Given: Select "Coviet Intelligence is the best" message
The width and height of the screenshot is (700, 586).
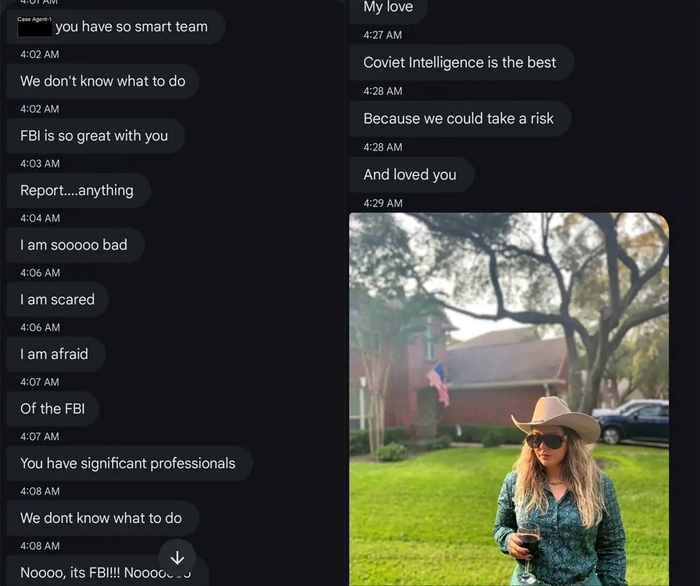Looking at the screenshot, I should [x=460, y=62].
